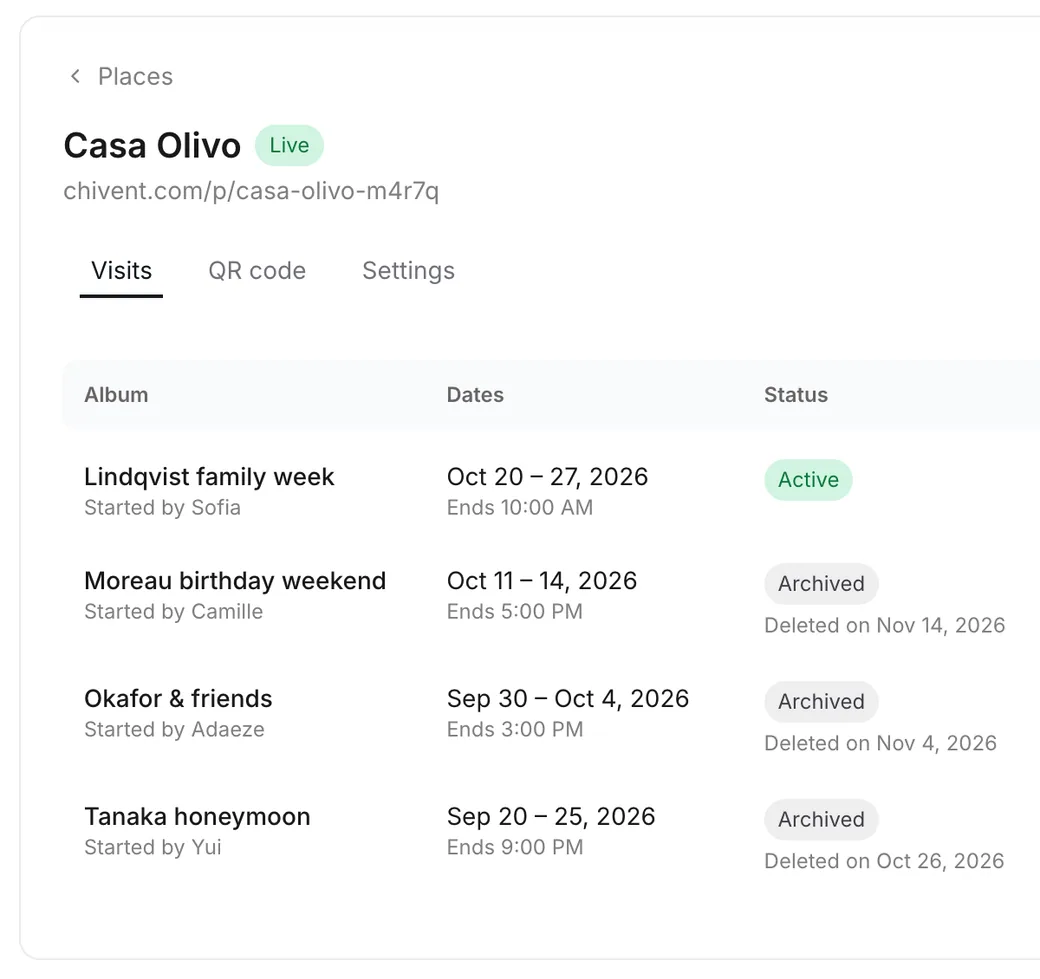Click the text Ends 3:00 PM
This screenshot has width=1040, height=979.
point(515,730)
